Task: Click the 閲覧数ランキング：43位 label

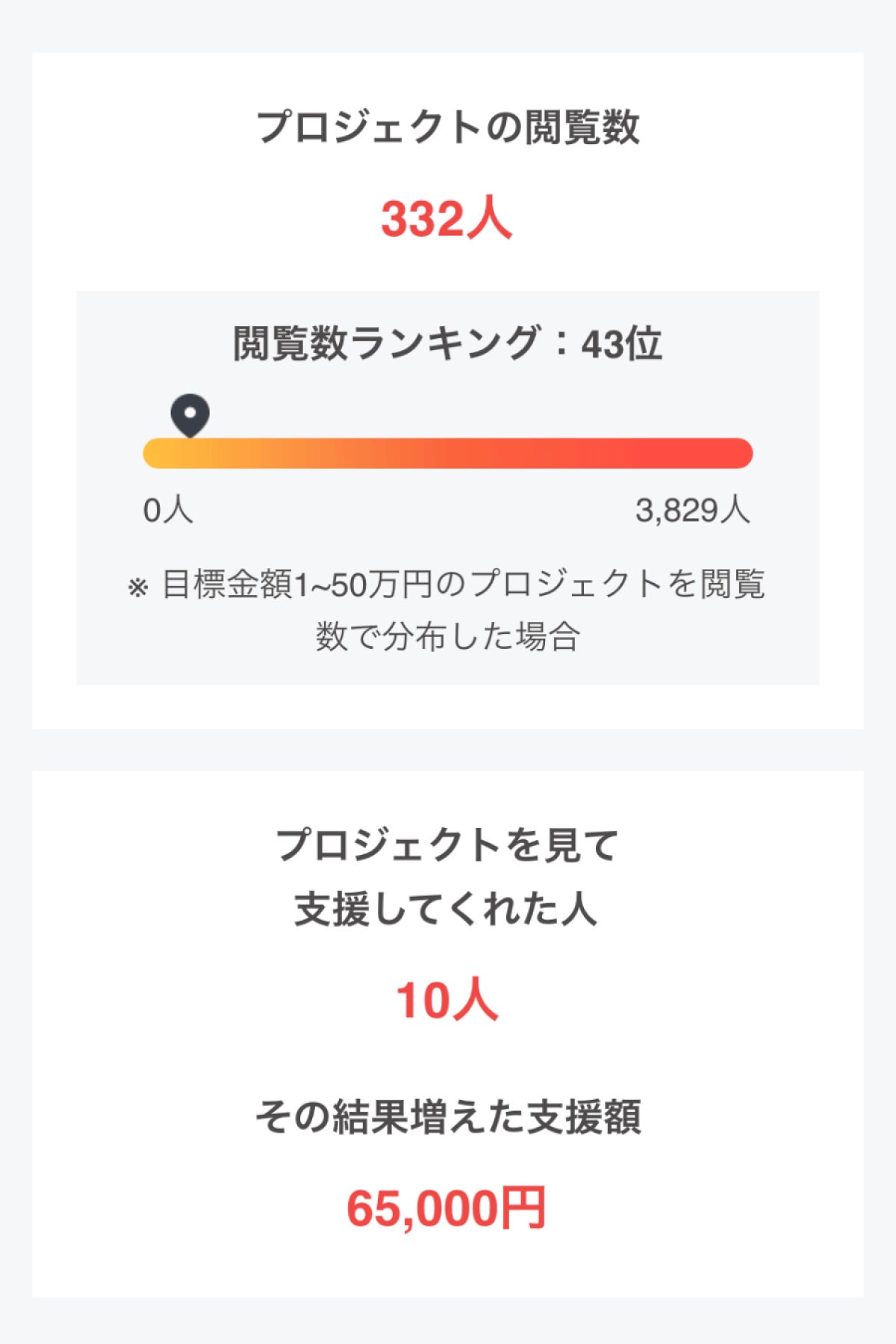Action: [x=448, y=343]
